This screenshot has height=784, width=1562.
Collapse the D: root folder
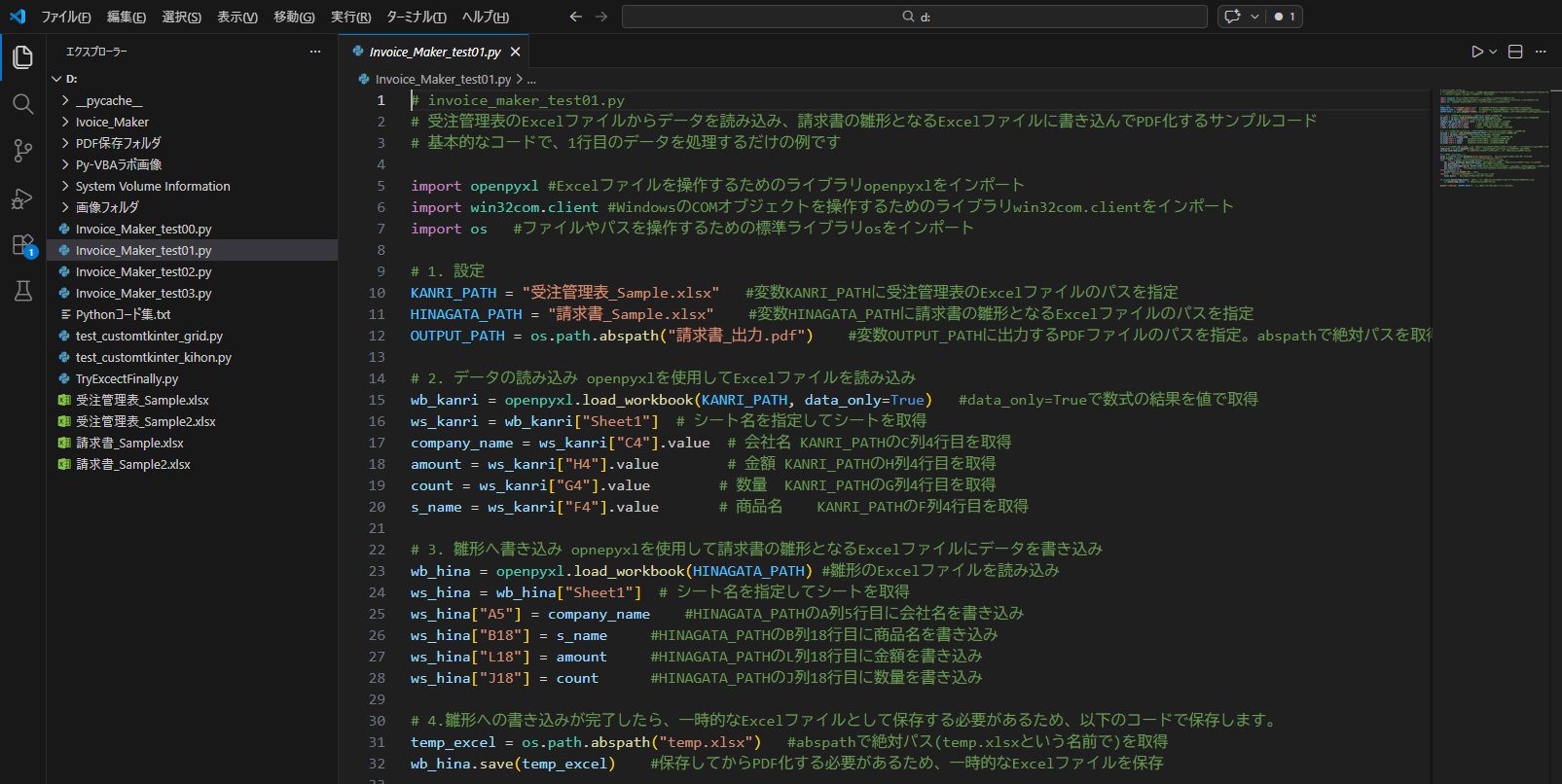click(56, 79)
